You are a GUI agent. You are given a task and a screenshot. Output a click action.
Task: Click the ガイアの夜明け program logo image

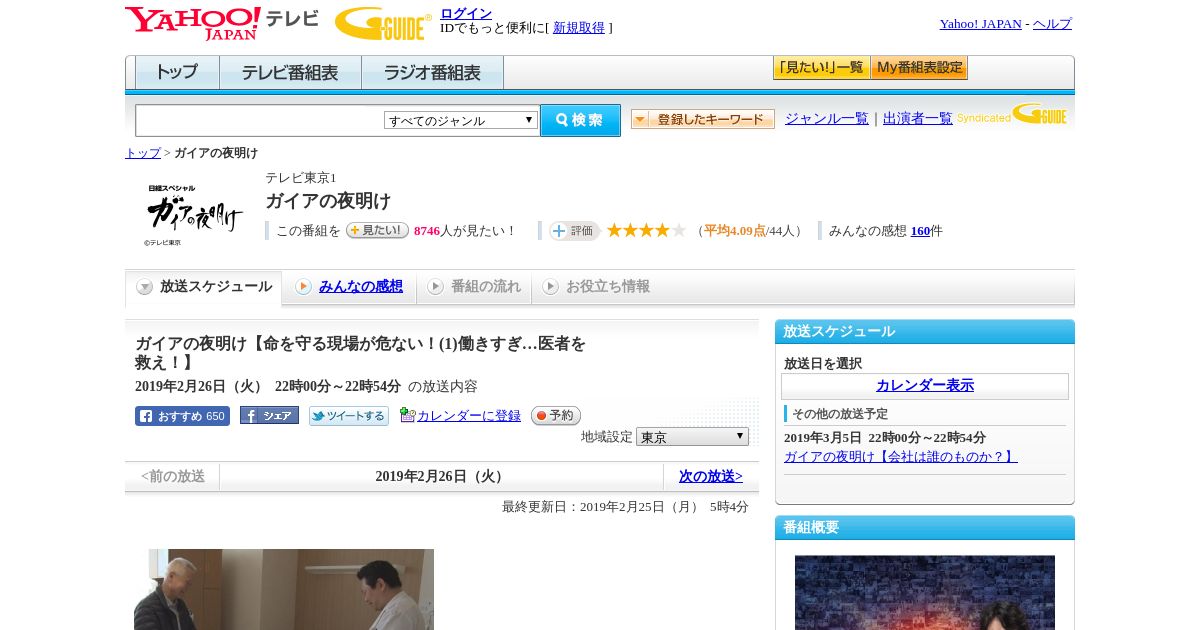click(194, 214)
